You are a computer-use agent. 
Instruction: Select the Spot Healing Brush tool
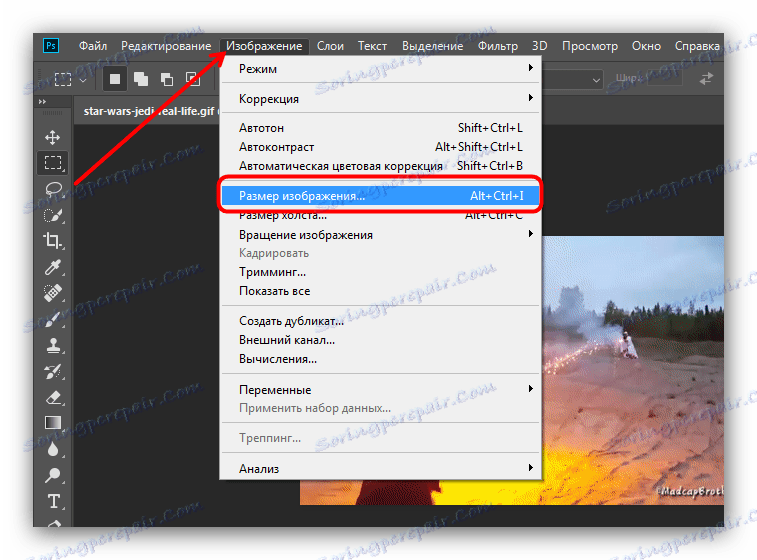(53, 293)
